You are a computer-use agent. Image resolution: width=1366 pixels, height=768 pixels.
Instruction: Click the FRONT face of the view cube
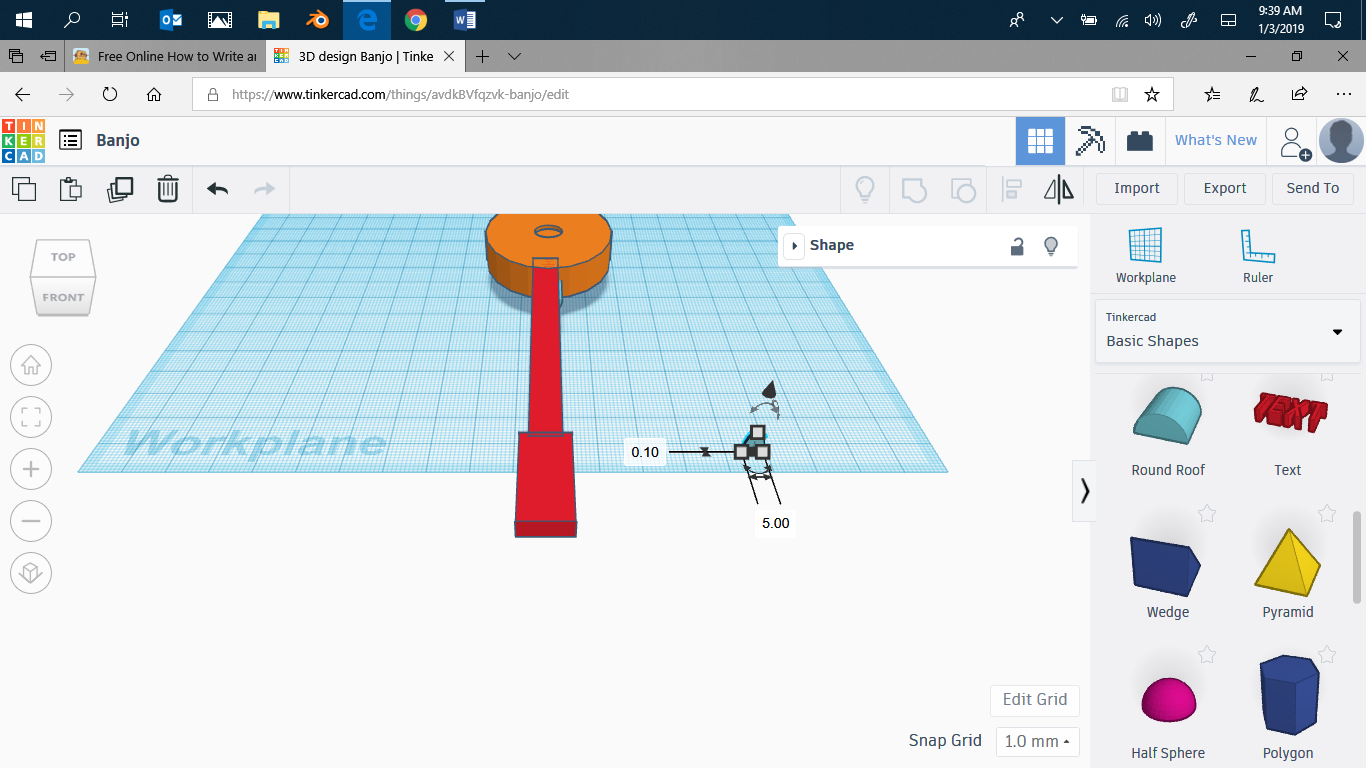click(x=63, y=297)
